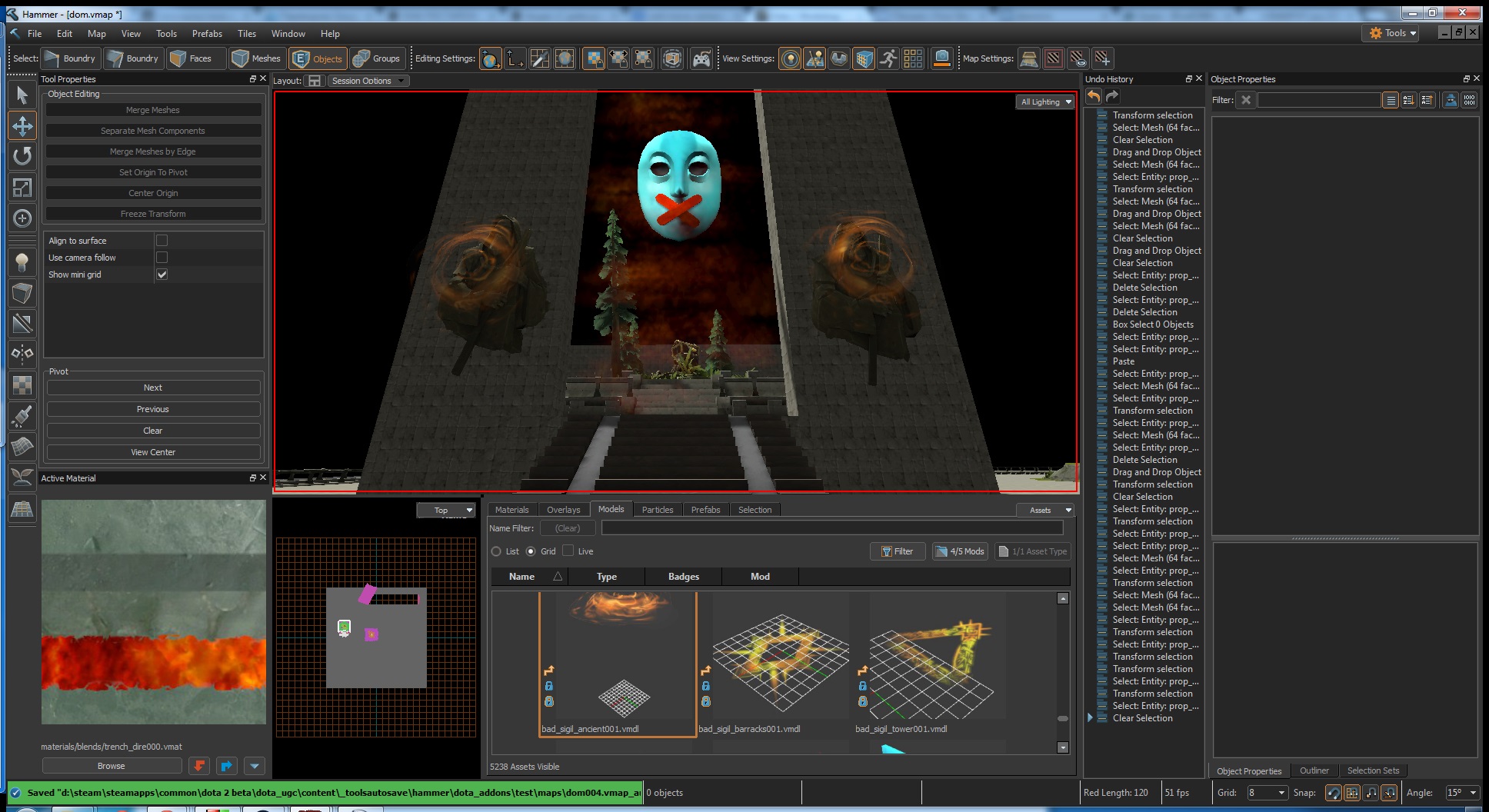
Task: Click the Active Material texture preview
Action: 153,612
